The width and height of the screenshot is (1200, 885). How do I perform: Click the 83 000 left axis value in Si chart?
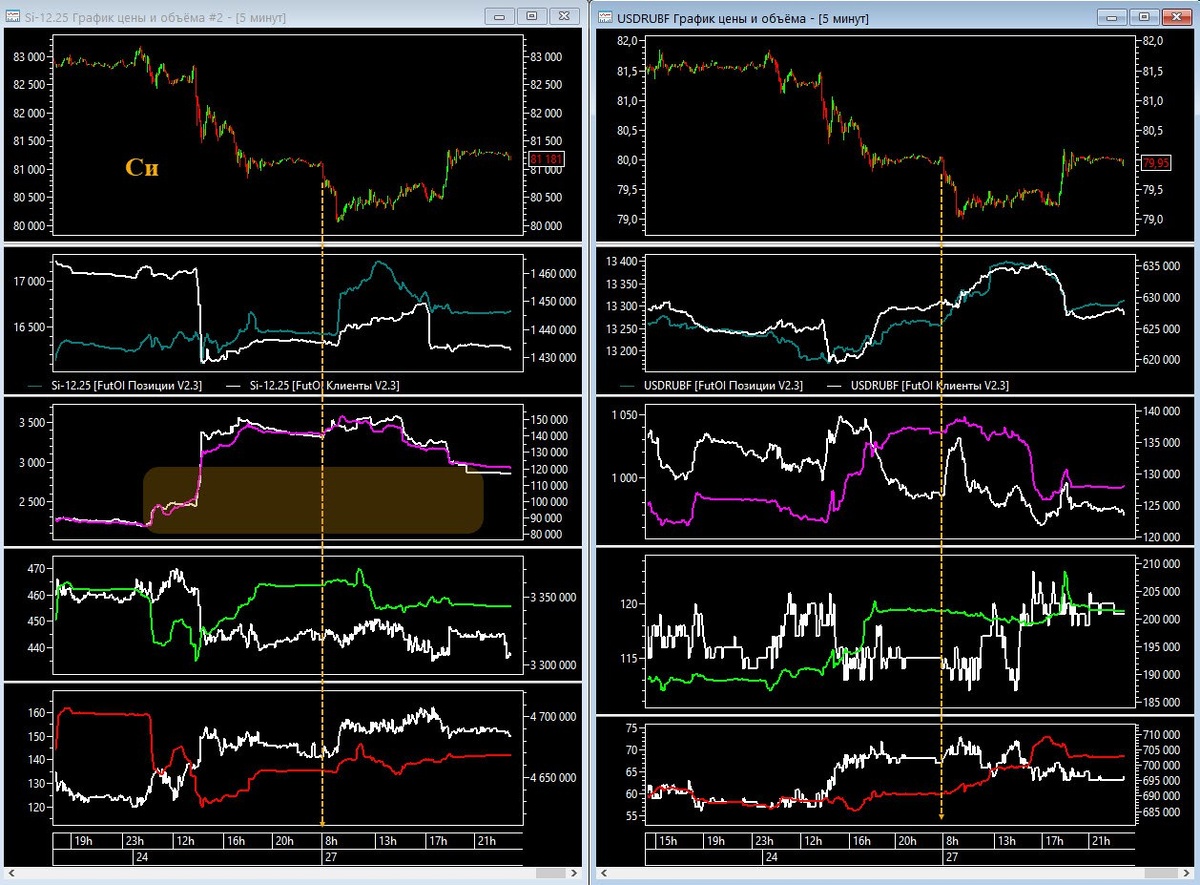28,57
